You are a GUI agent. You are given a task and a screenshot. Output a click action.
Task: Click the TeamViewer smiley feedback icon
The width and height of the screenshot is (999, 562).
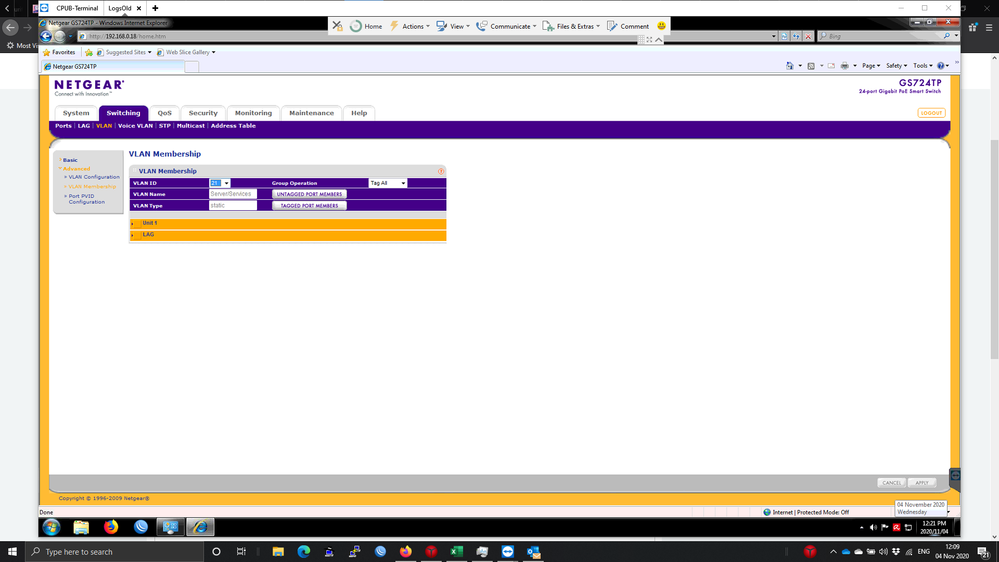[x=661, y=26]
